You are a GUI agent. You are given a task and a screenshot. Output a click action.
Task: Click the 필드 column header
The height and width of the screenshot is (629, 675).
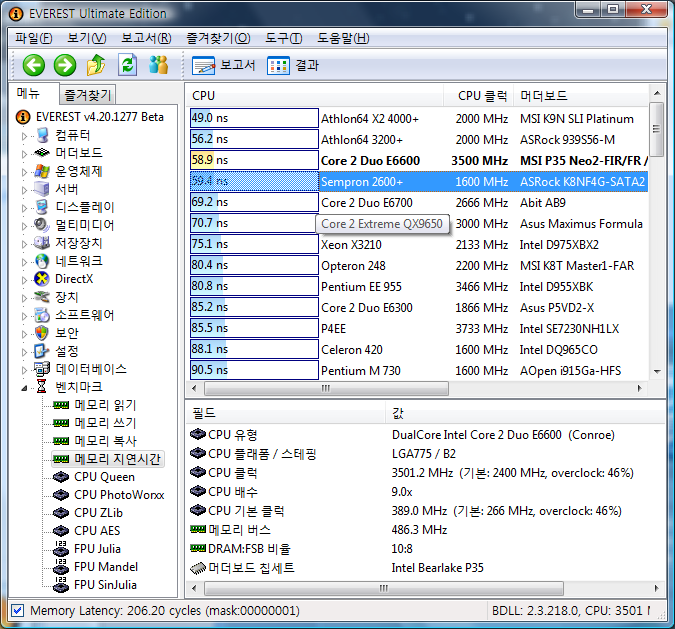(286, 413)
